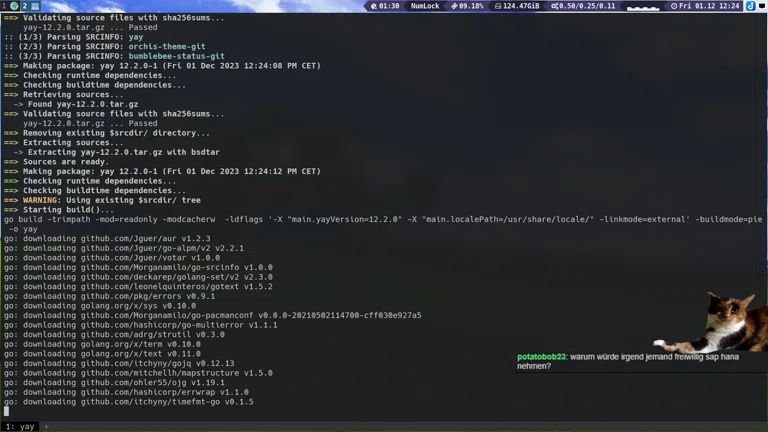This screenshot has height=432, width=768.
Task: Click 'github.com/Jguer/go-alpm/v2 v2.2.1' line
Action: point(124,248)
